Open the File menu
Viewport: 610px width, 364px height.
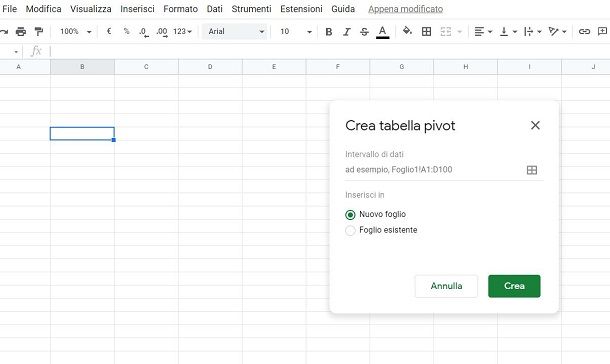9,9
